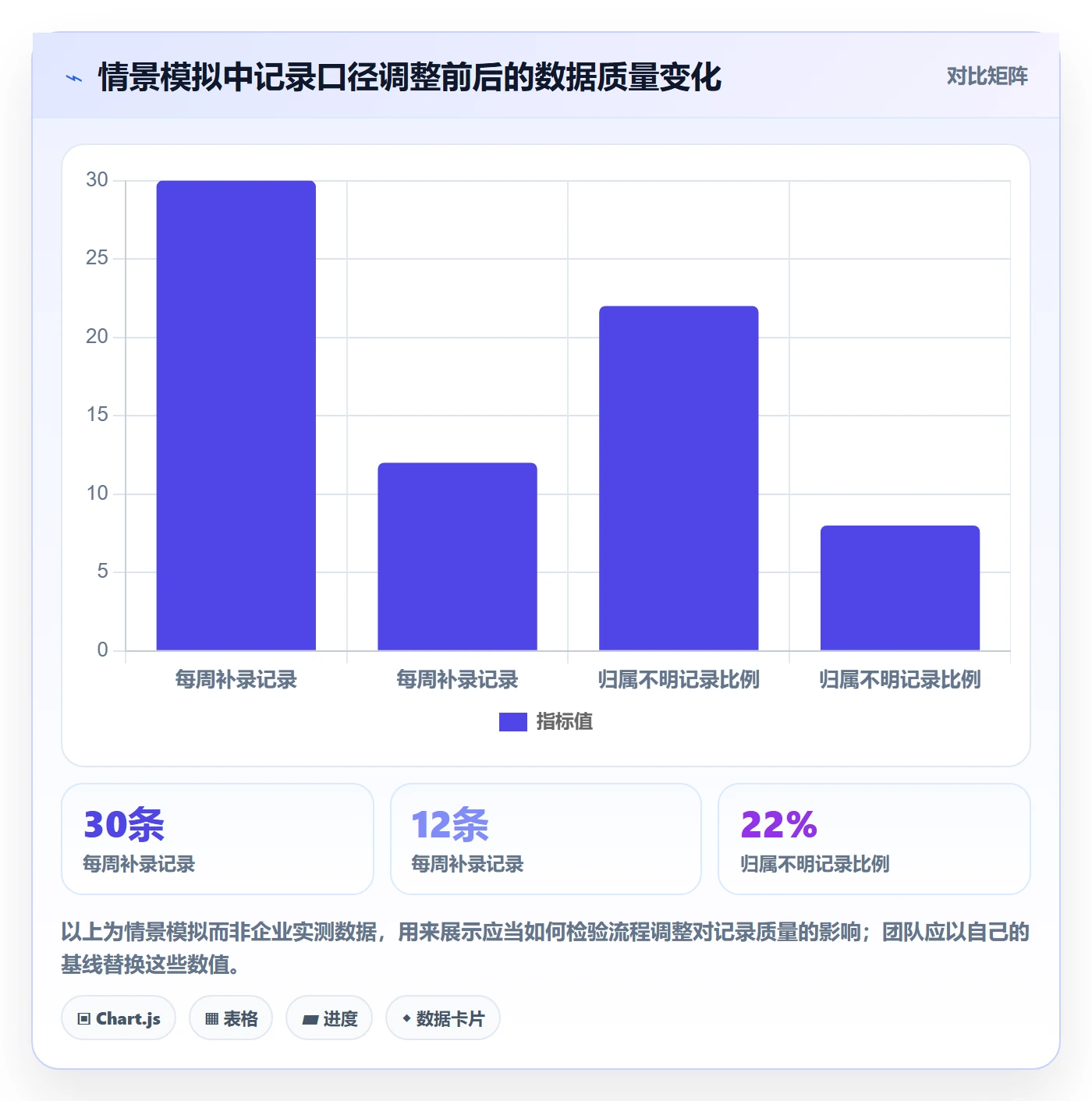Click the y-axis label 30
The width and height of the screenshot is (1092, 1101).
(97, 180)
